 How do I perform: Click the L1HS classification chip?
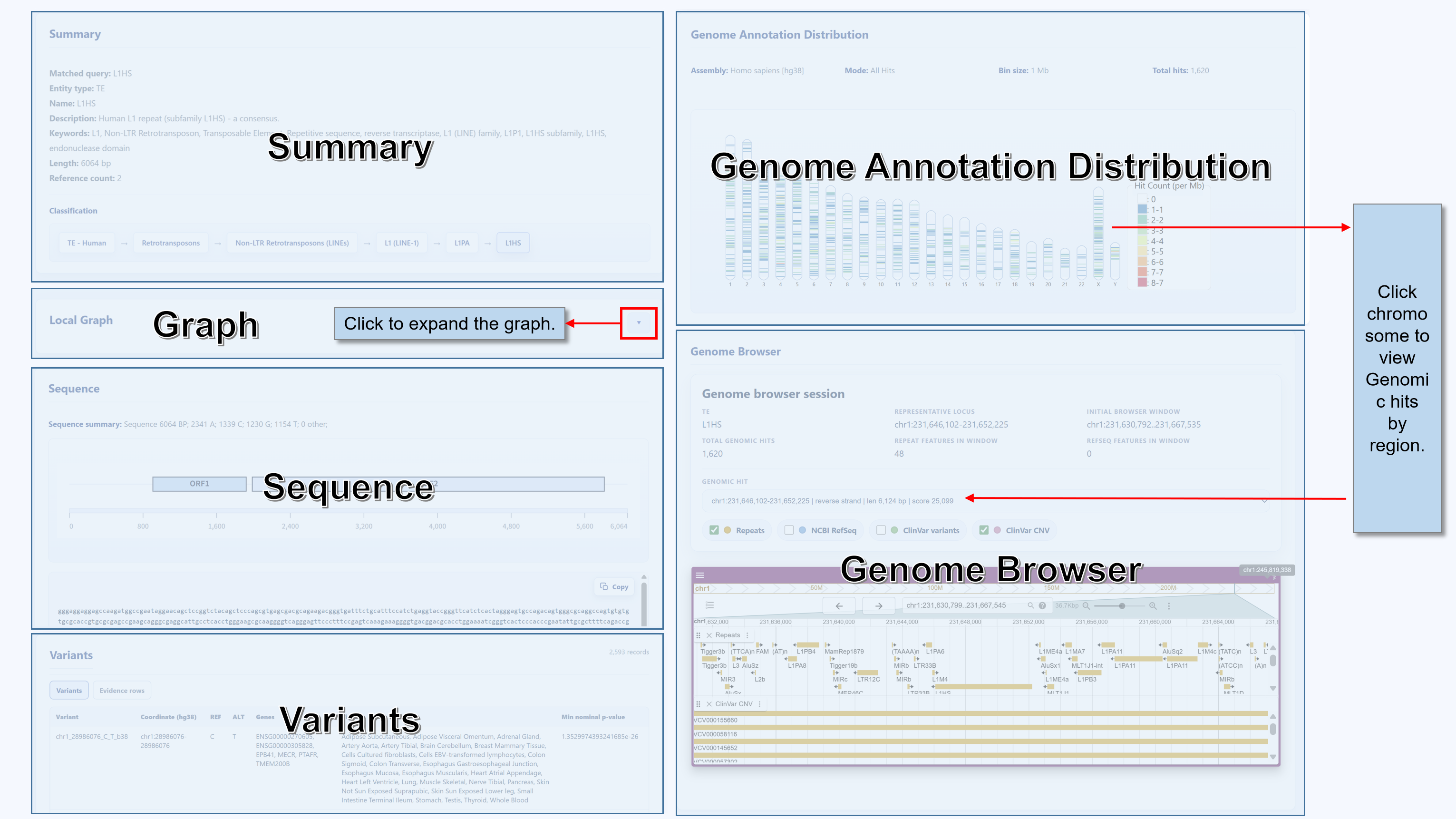pyautogui.click(x=513, y=243)
